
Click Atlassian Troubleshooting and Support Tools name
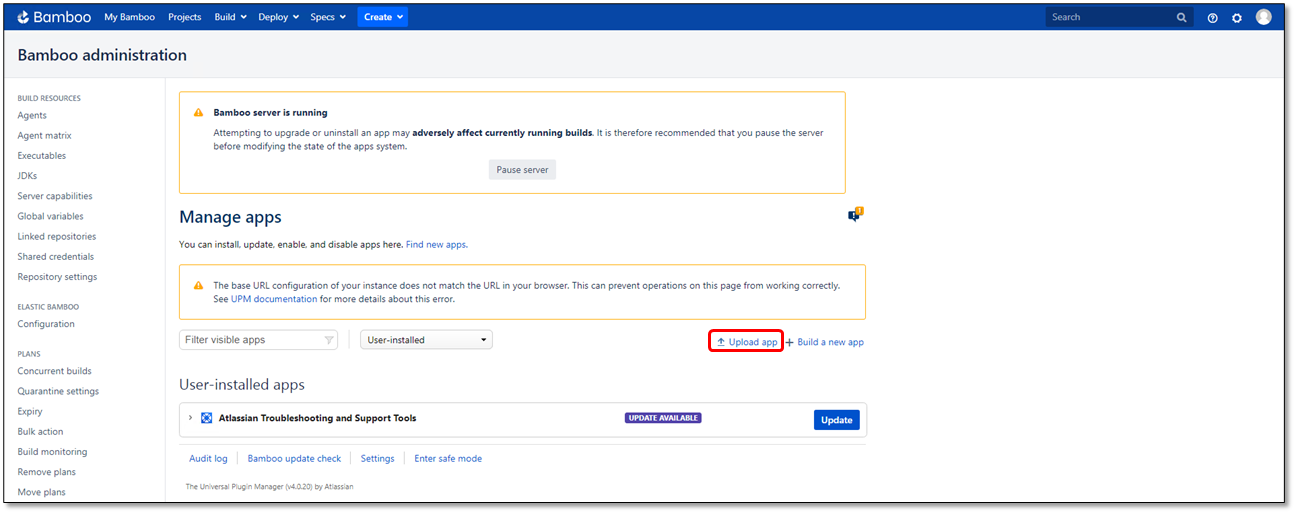click(x=318, y=418)
